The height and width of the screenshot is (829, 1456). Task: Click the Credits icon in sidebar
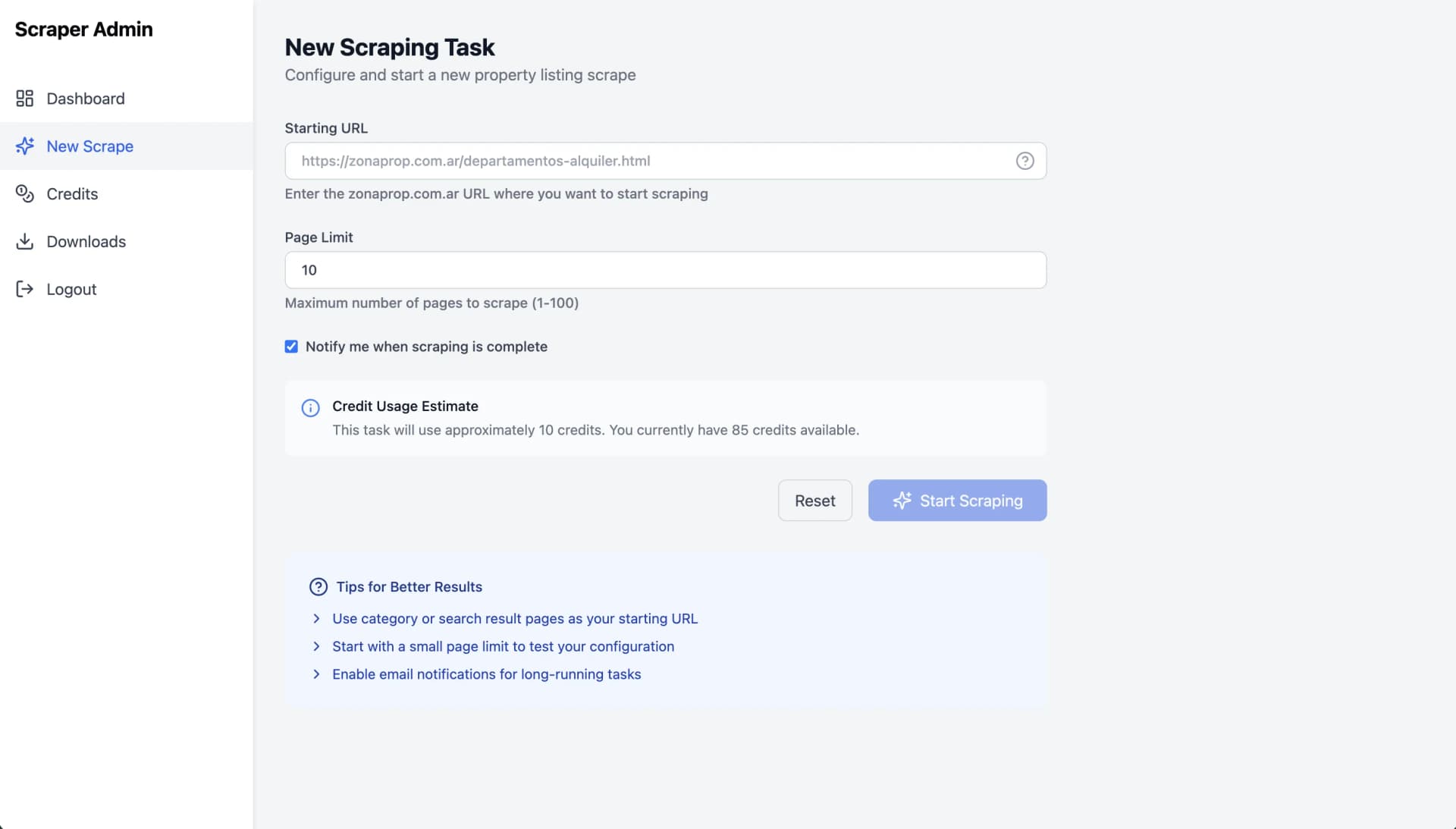tap(24, 193)
